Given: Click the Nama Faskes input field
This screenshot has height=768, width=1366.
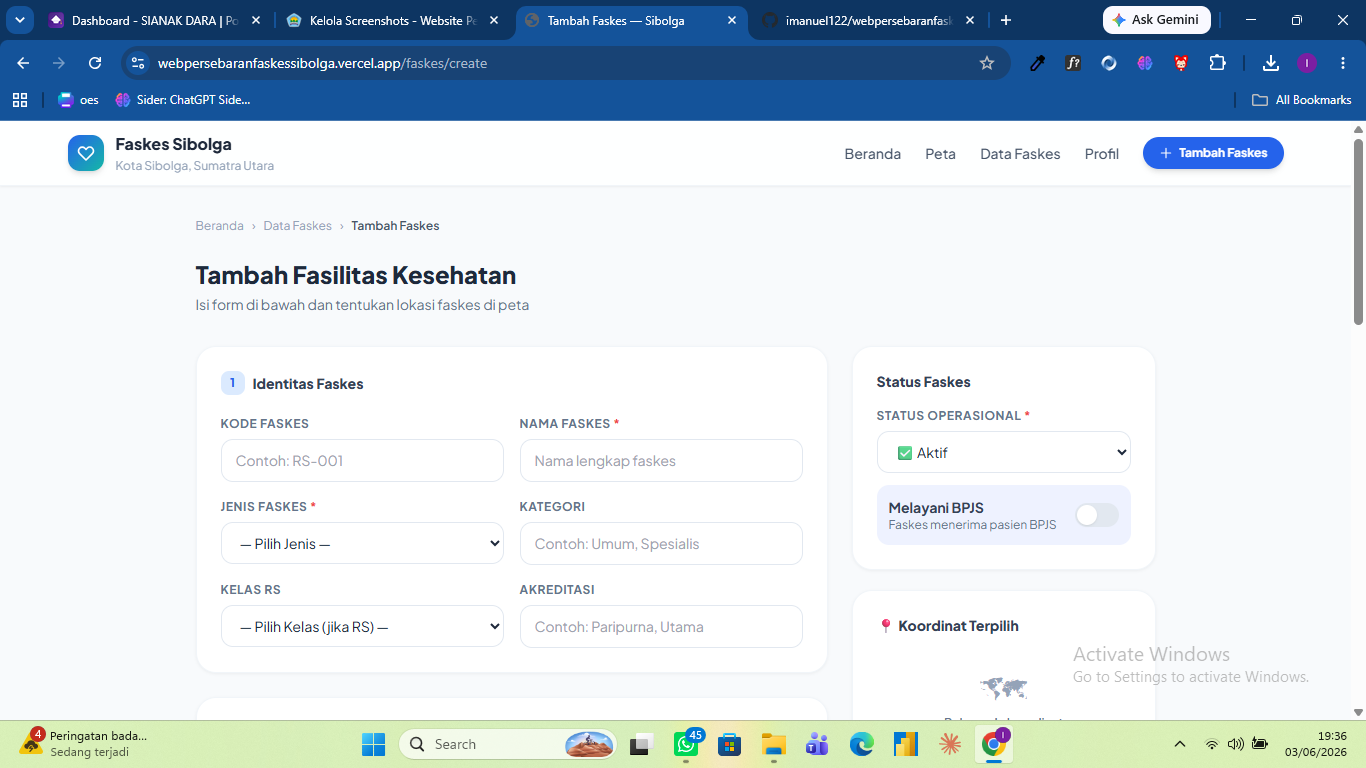Looking at the screenshot, I should (x=661, y=461).
